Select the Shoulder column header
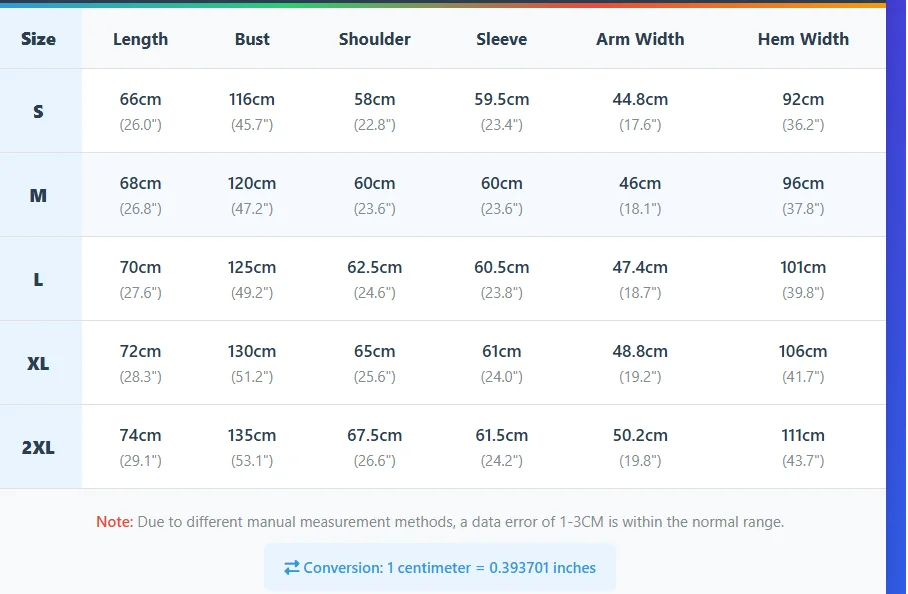The image size is (908, 594). pos(374,40)
